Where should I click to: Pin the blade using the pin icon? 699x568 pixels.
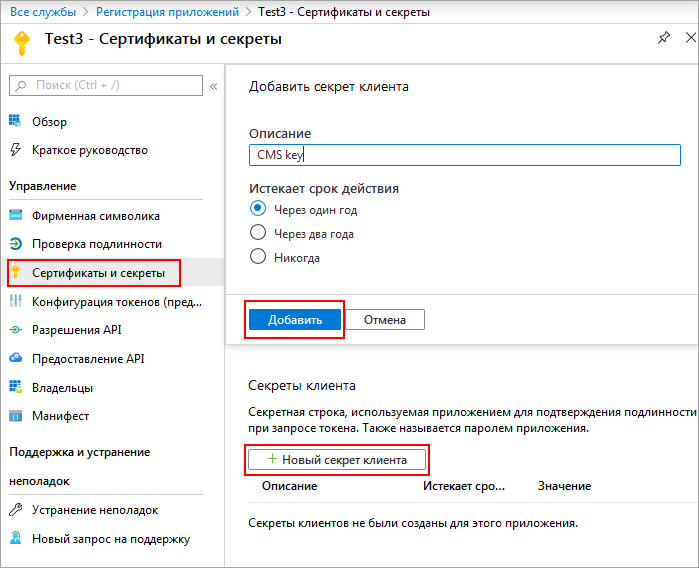(x=664, y=38)
